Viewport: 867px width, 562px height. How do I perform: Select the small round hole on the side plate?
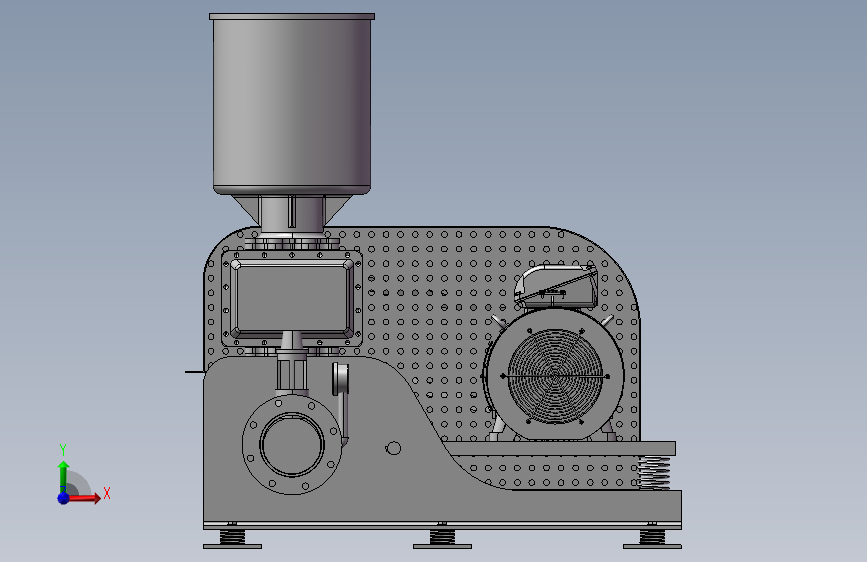coord(393,448)
